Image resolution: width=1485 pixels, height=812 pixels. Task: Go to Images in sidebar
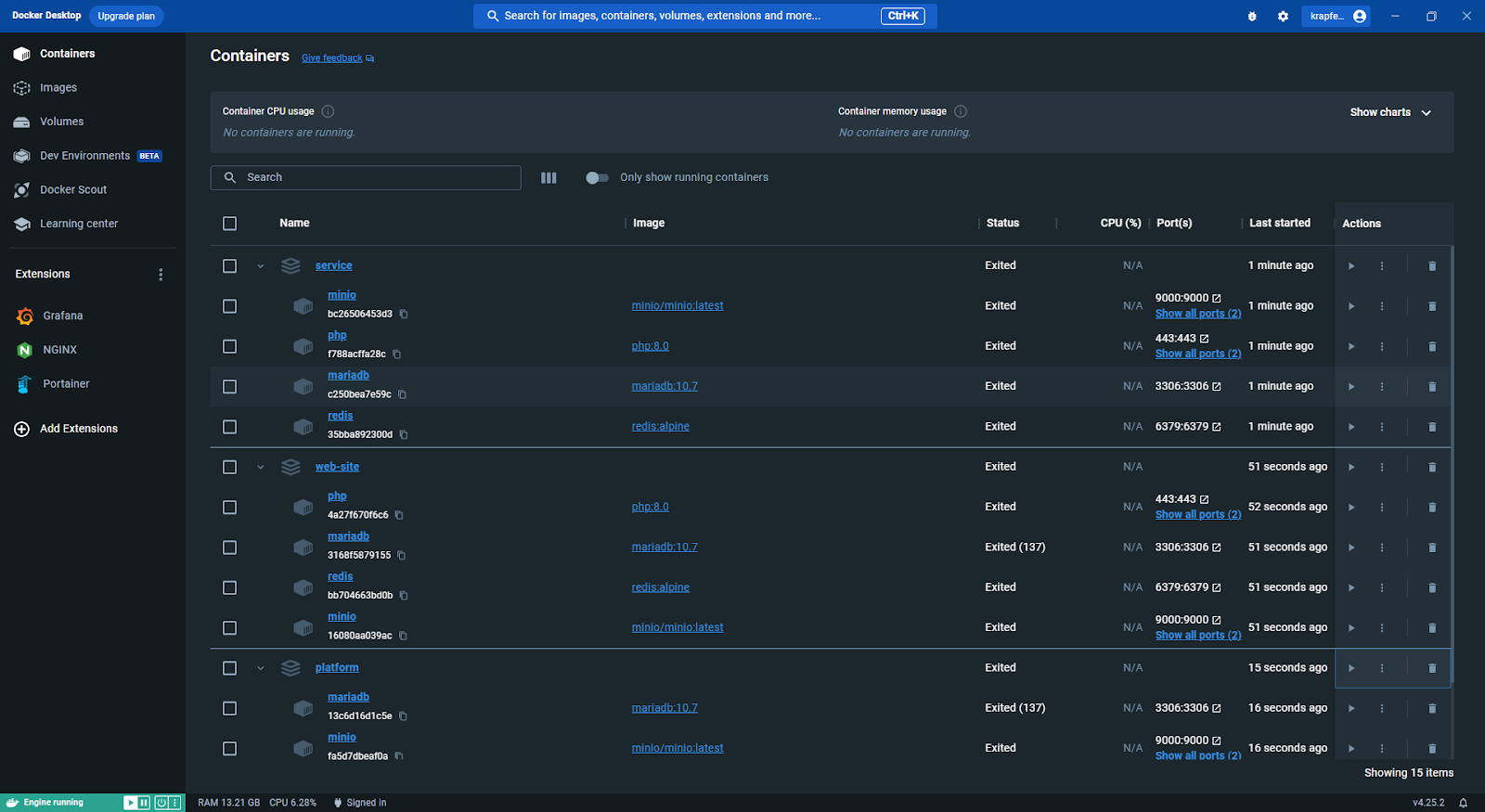click(58, 88)
